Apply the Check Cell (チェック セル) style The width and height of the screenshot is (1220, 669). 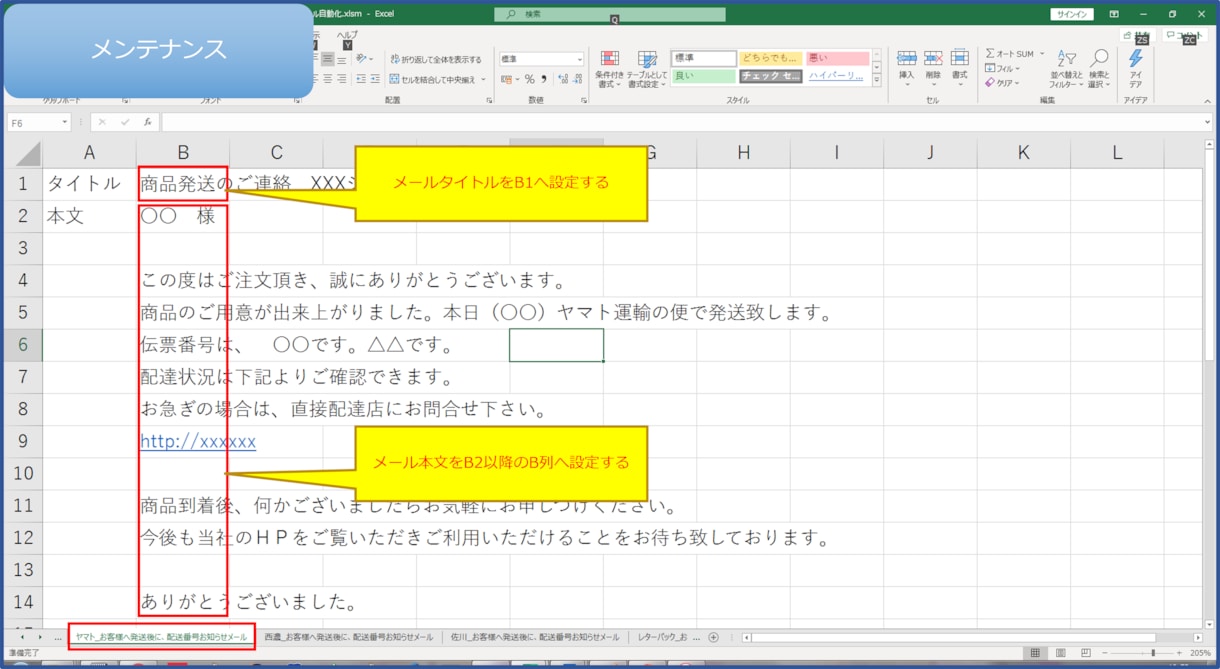pos(770,75)
